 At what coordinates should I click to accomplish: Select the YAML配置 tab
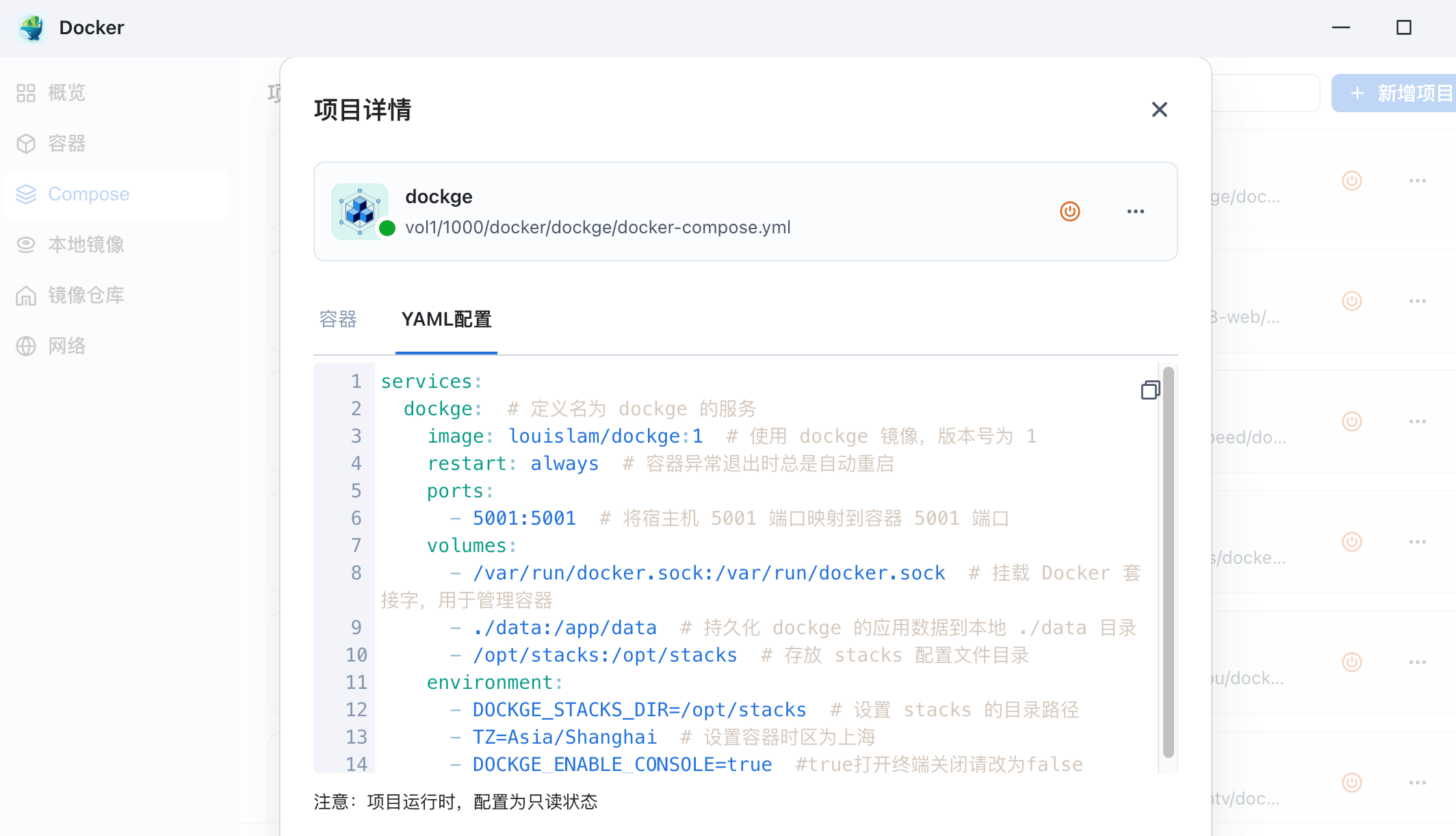coord(446,319)
